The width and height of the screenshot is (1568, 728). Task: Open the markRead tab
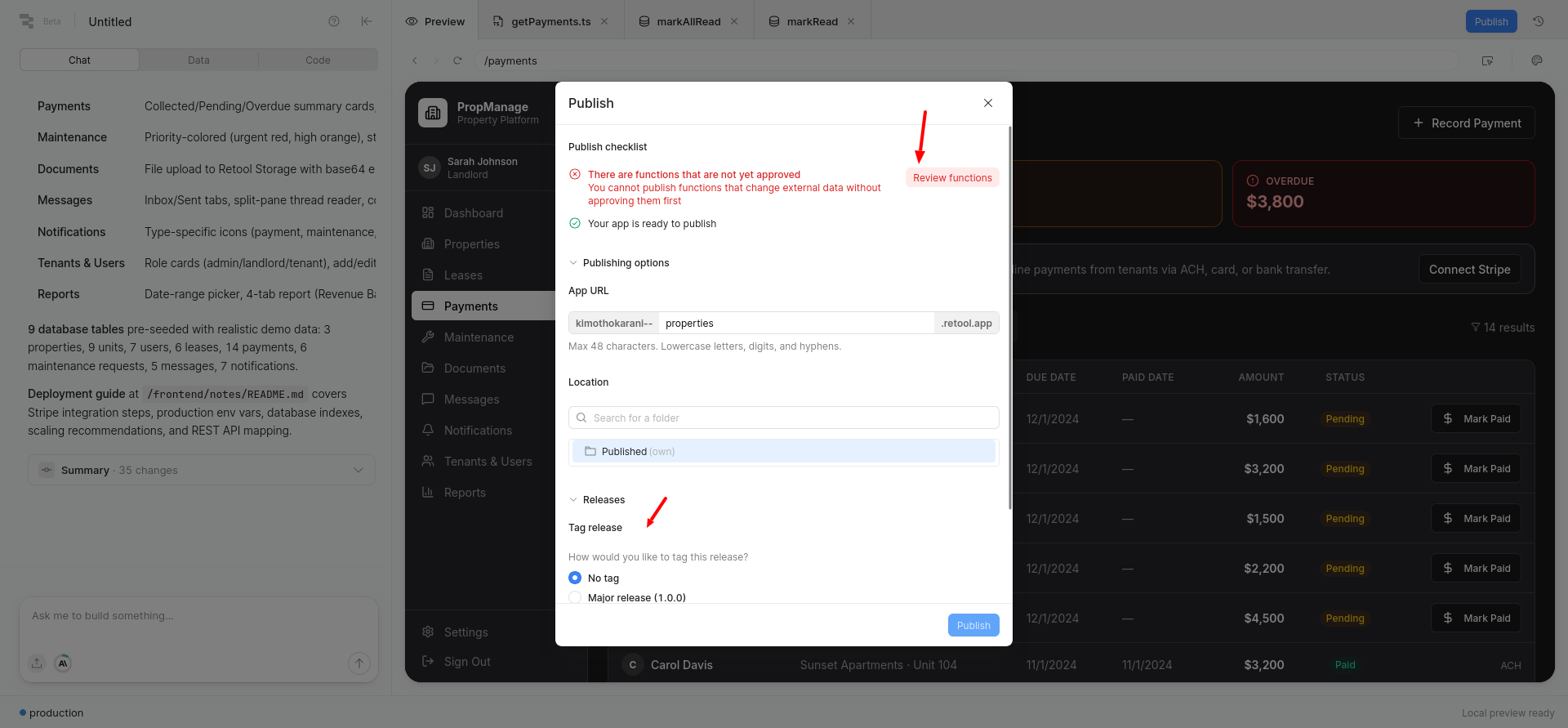tap(812, 21)
